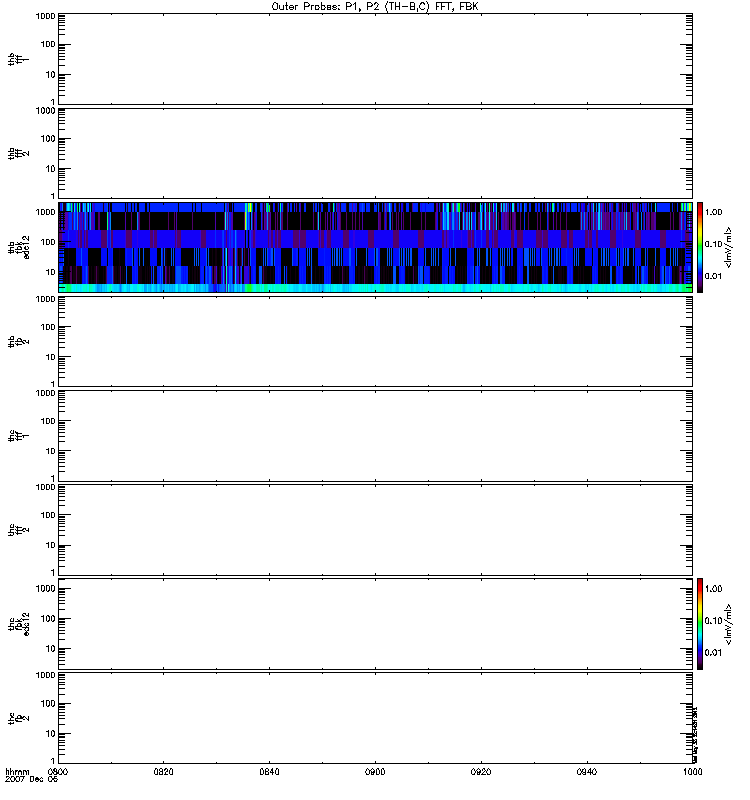Screen dimensions: 750x800
Task: Click the color bar beside the thb fbk spectrogram
Action: tap(700, 247)
